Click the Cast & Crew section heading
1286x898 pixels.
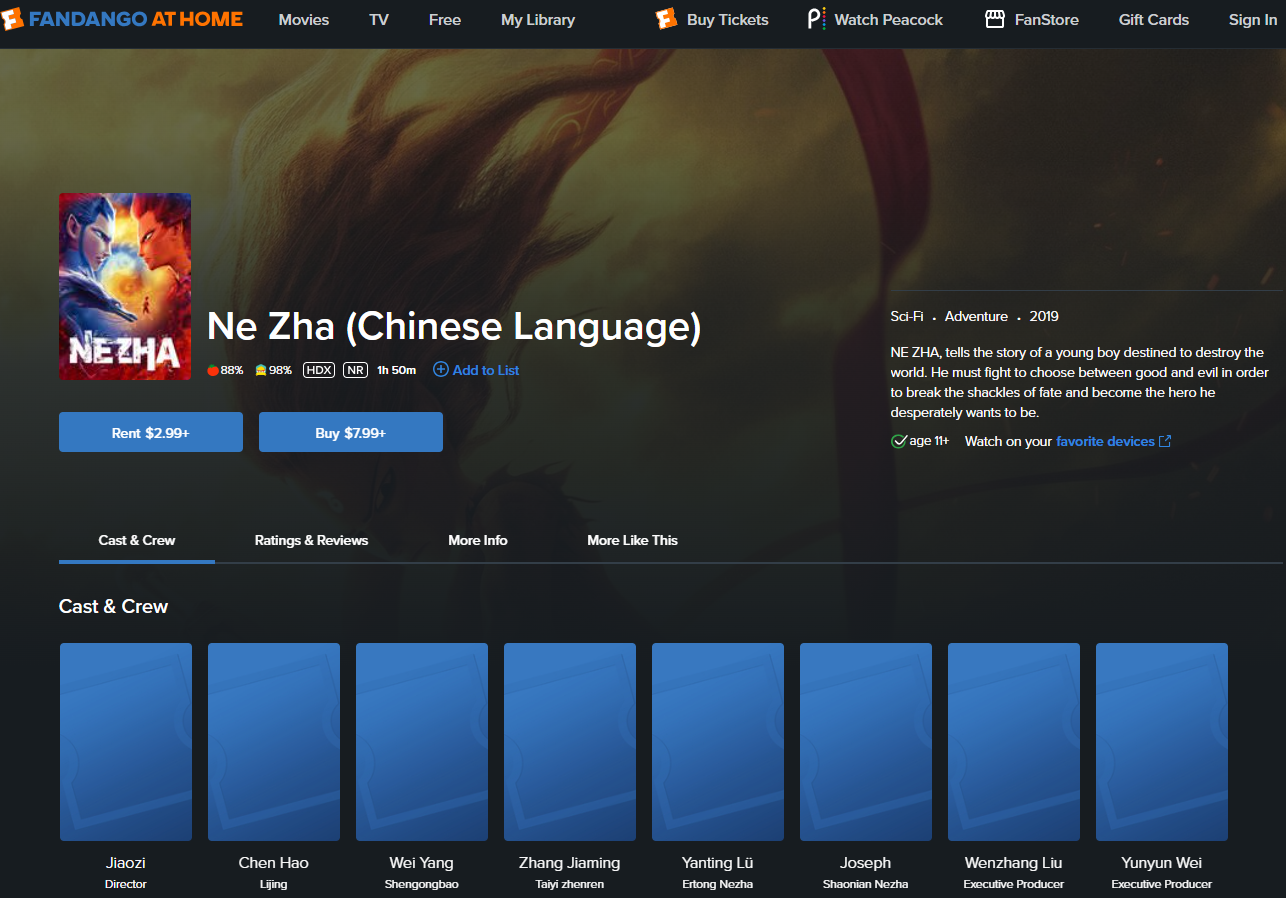coord(114,606)
